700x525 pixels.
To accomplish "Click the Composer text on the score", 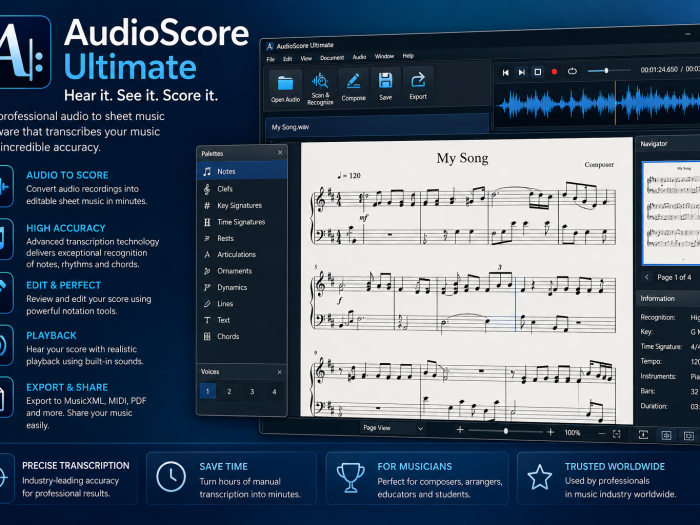I will 599,165.
